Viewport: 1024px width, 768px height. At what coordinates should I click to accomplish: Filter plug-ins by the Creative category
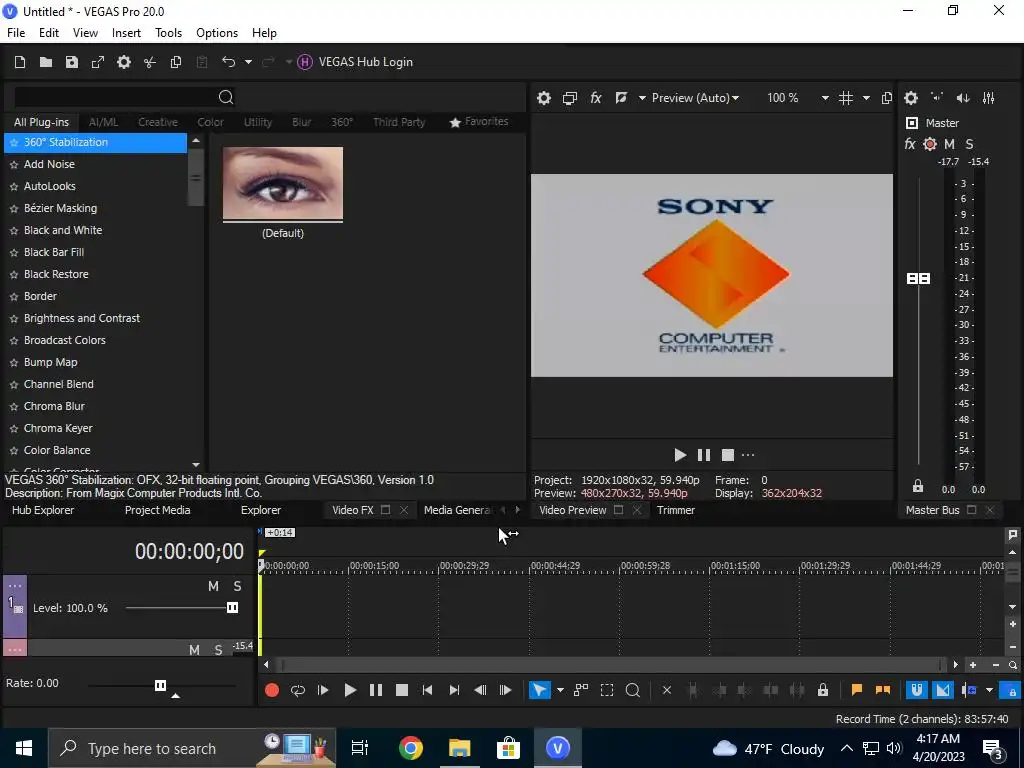(x=157, y=122)
